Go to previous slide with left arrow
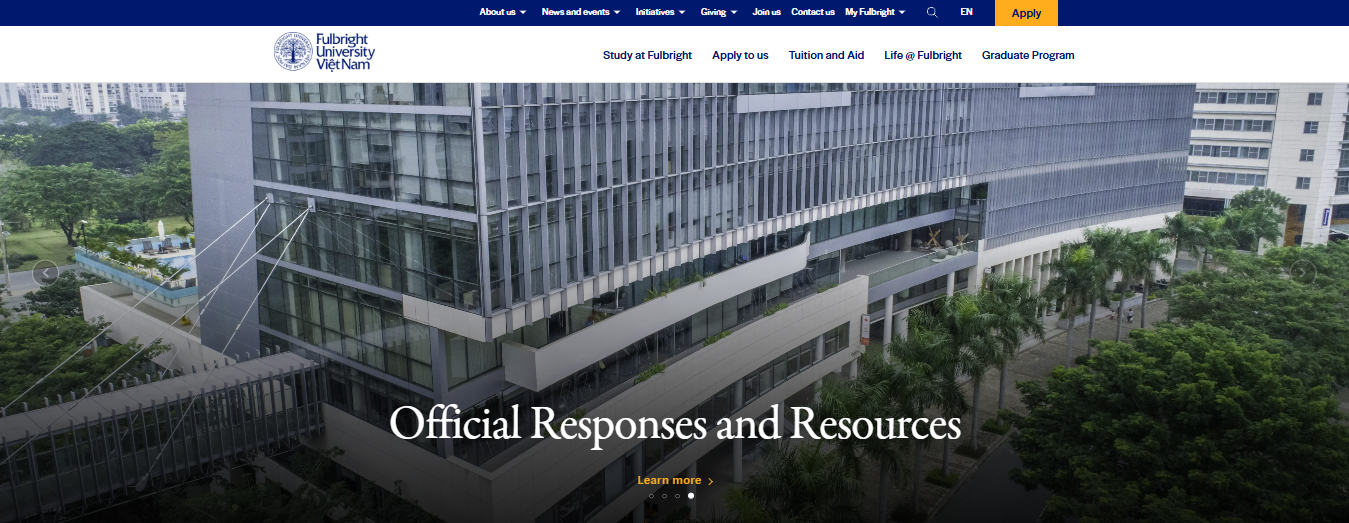The width and height of the screenshot is (1349, 523). point(45,272)
